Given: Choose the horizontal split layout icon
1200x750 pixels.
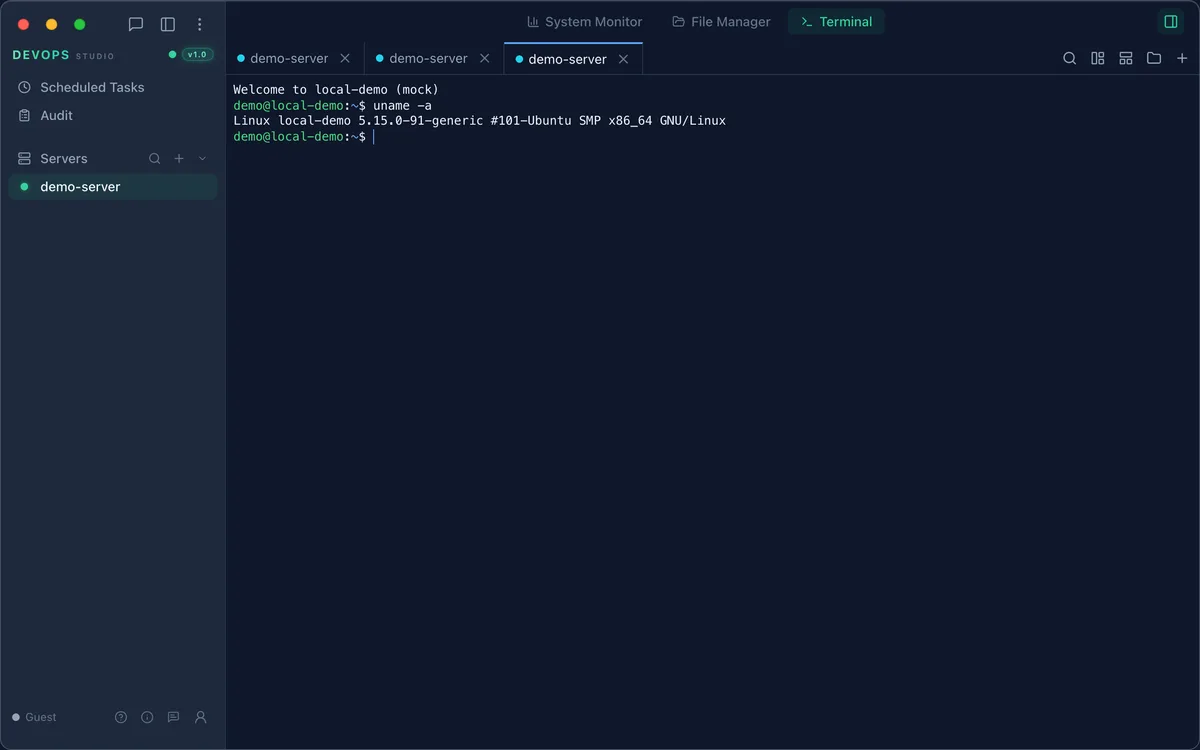Looking at the screenshot, I should click(1125, 59).
